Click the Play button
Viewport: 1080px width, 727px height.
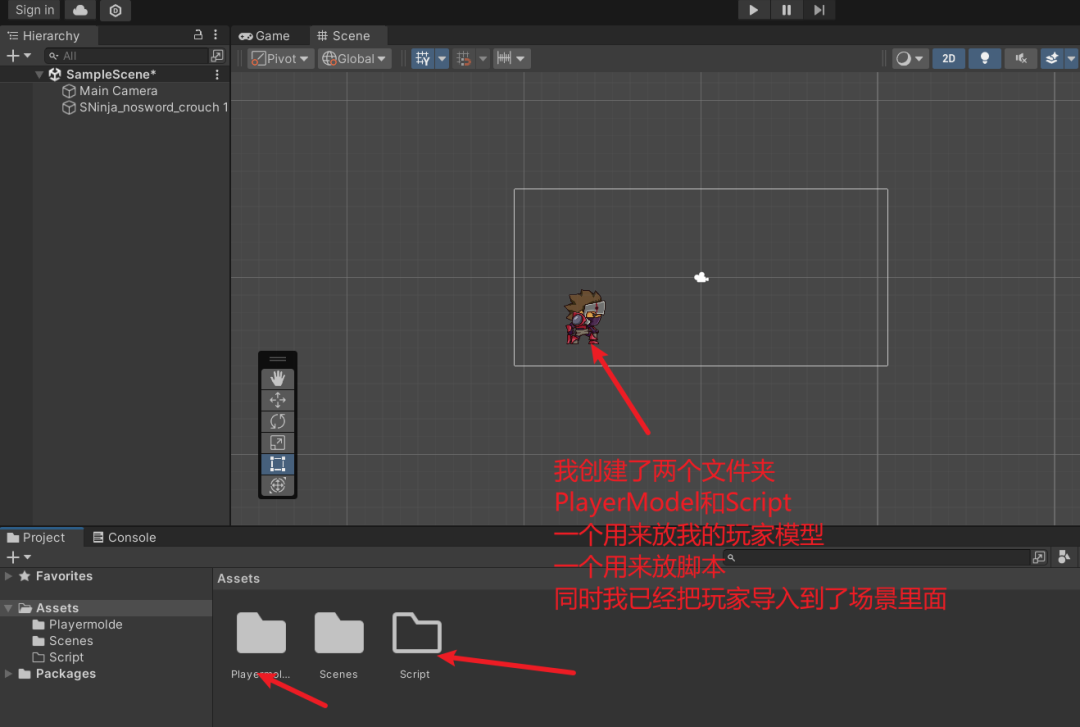pyautogui.click(x=754, y=10)
